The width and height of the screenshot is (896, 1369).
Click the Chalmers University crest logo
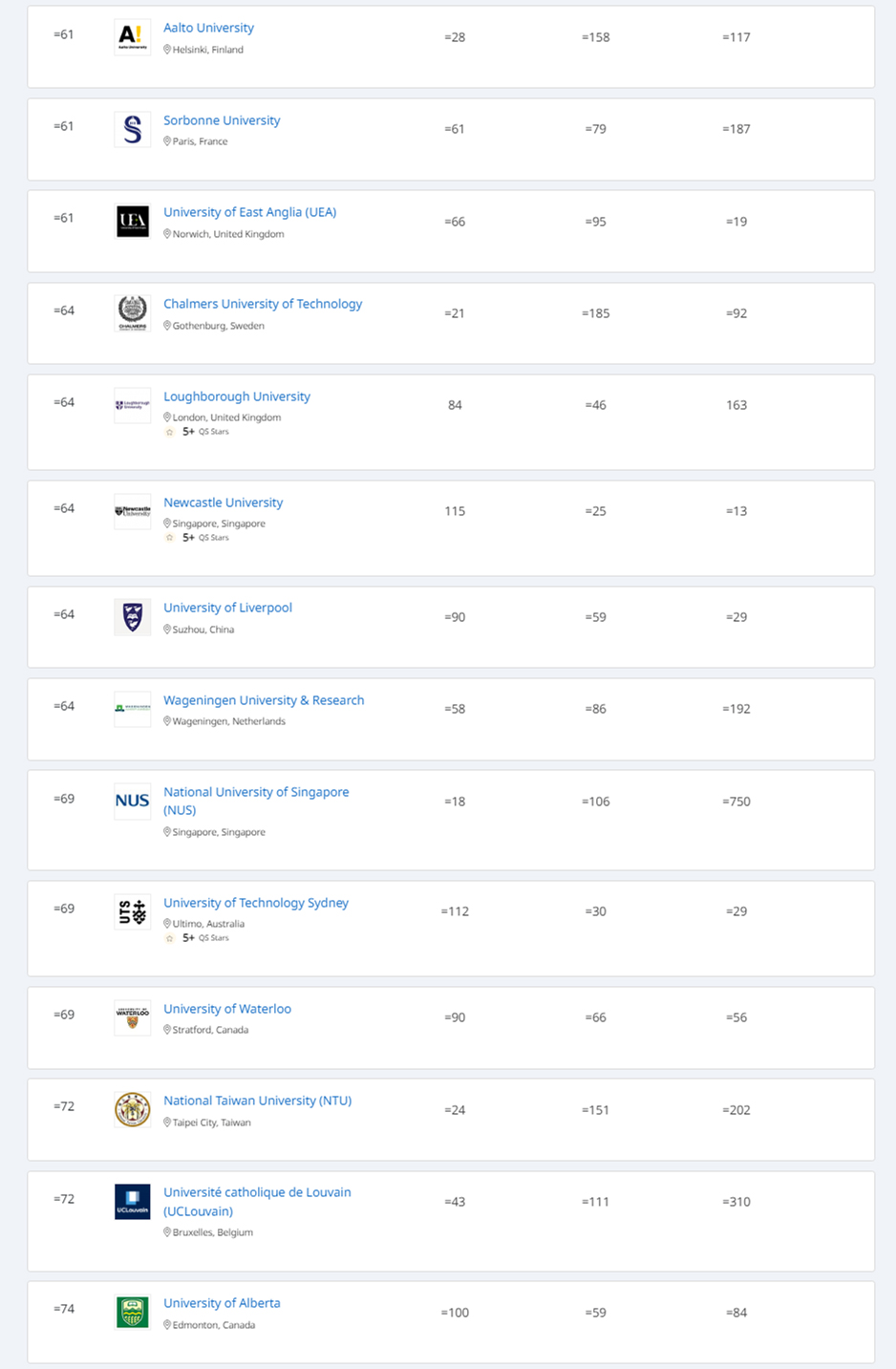pos(132,313)
